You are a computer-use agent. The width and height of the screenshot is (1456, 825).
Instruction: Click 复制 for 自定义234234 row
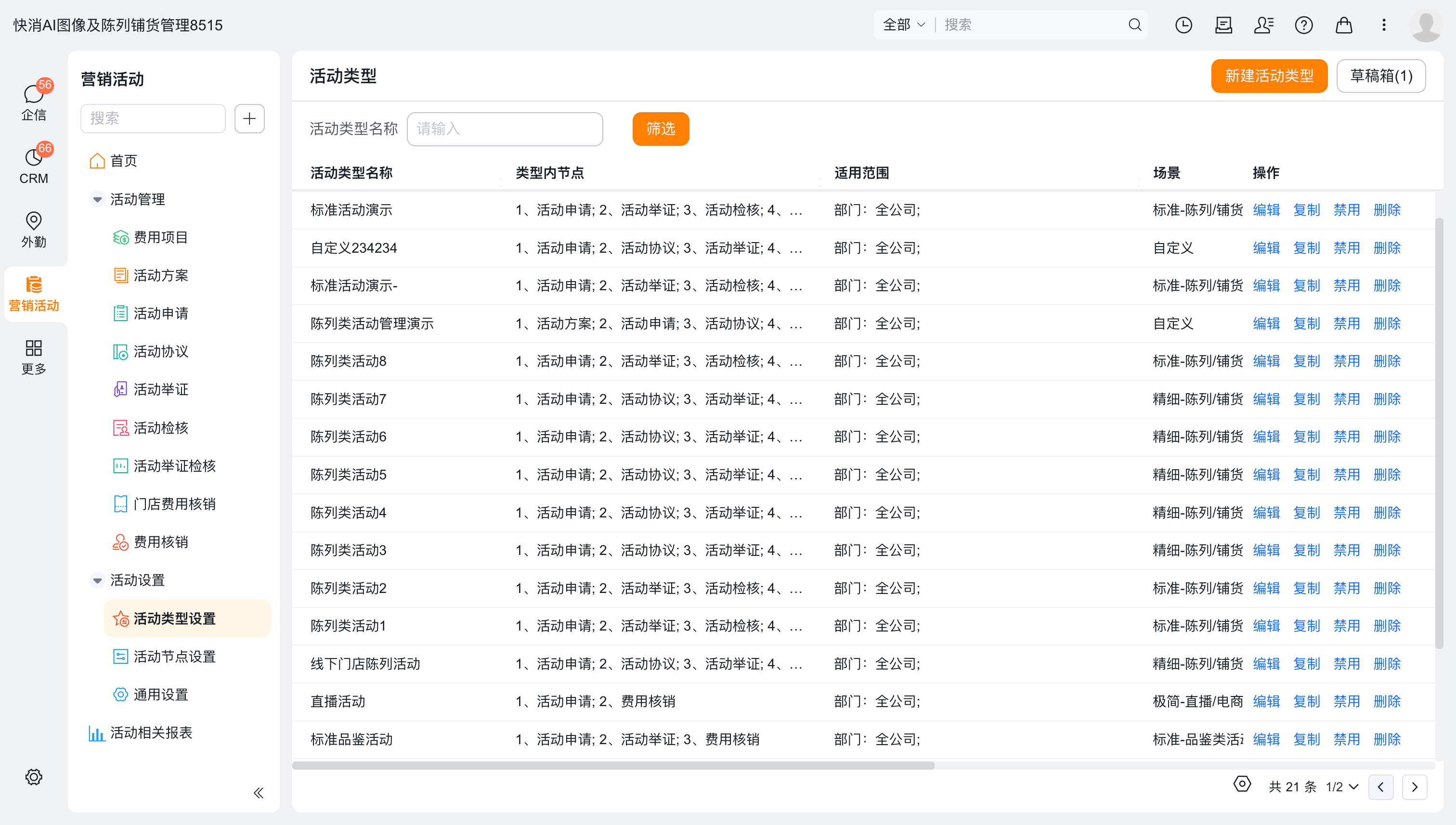click(1306, 248)
